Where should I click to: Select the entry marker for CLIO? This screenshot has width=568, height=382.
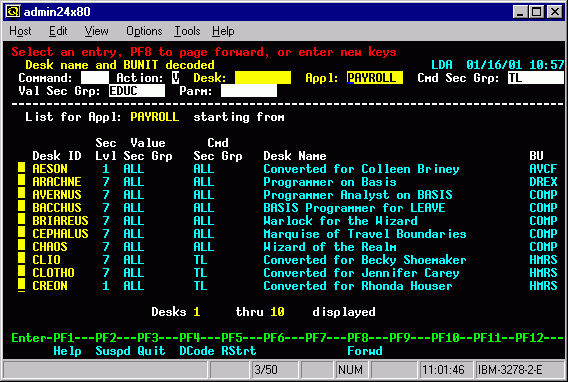click(x=22, y=259)
